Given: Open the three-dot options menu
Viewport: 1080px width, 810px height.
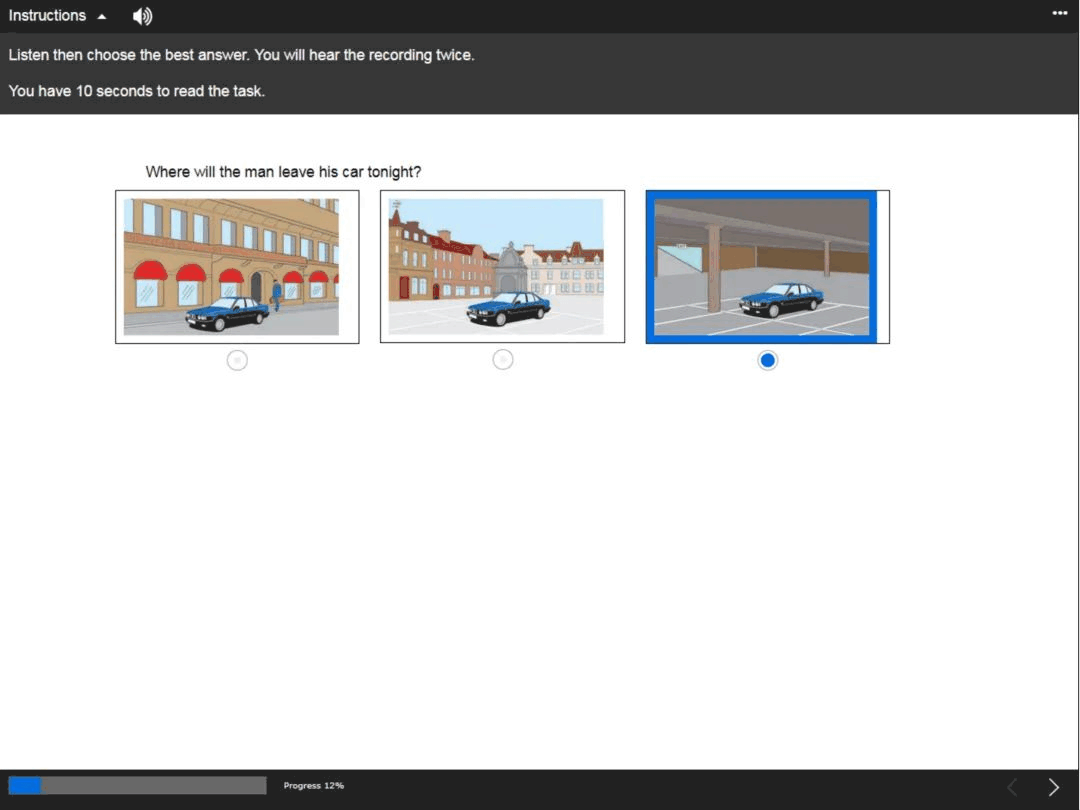Looking at the screenshot, I should pos(1059,13).
